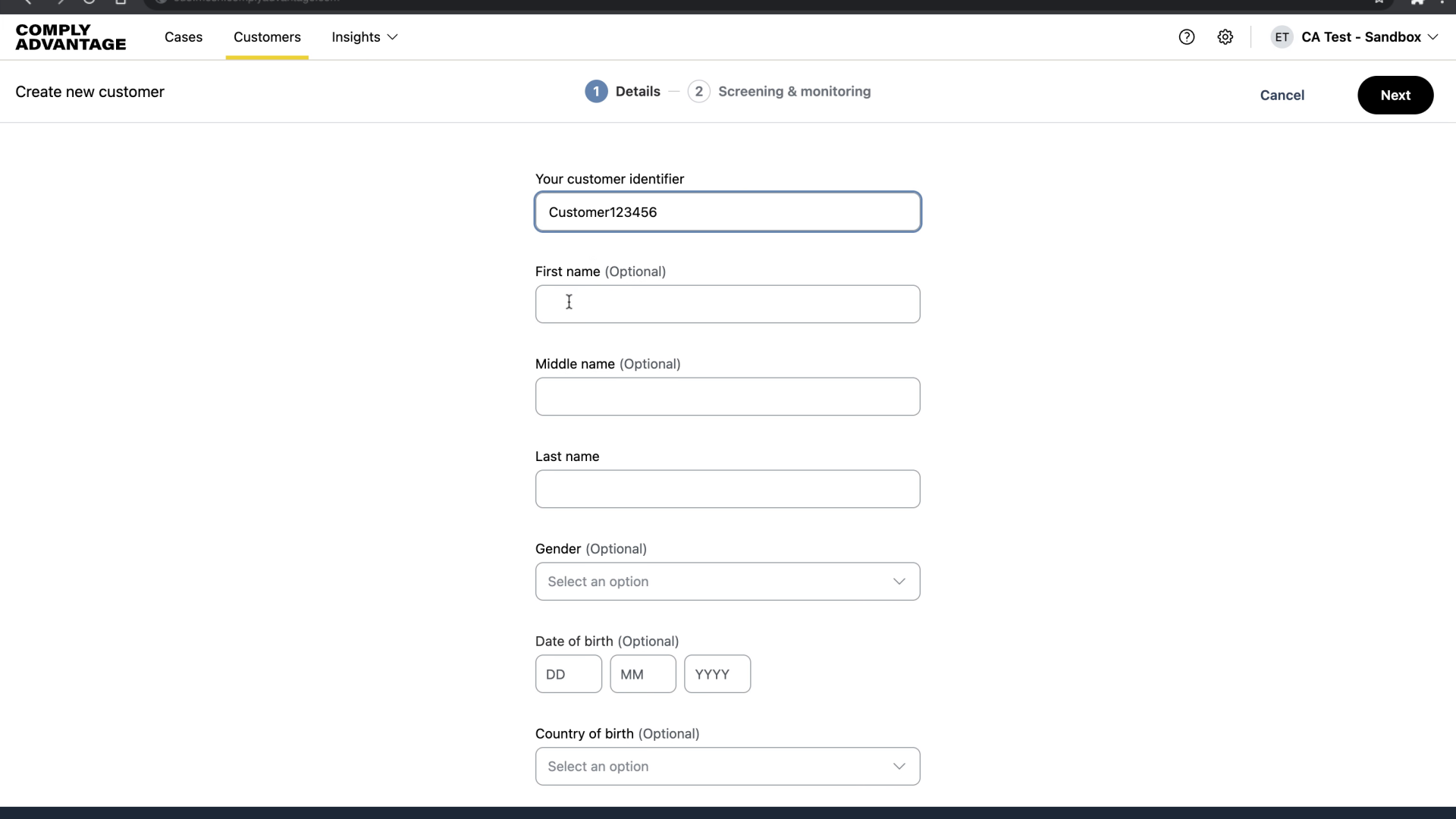The height and width of the screenshot is (819, 1456).
Task: Click Cancel to discard the new customer
Action: (x=1282, y=95)
